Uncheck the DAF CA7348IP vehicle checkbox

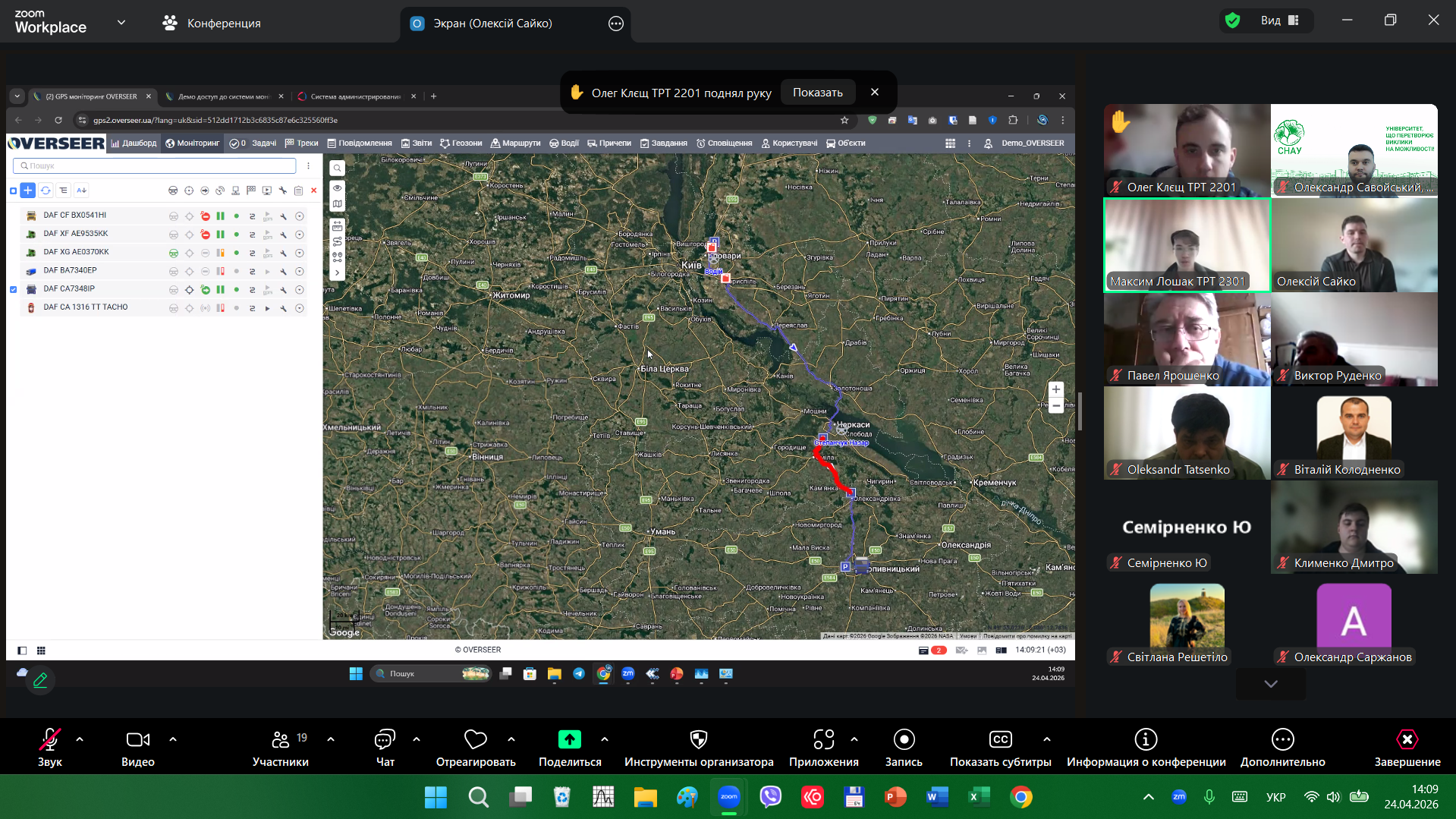pos(14,289)
